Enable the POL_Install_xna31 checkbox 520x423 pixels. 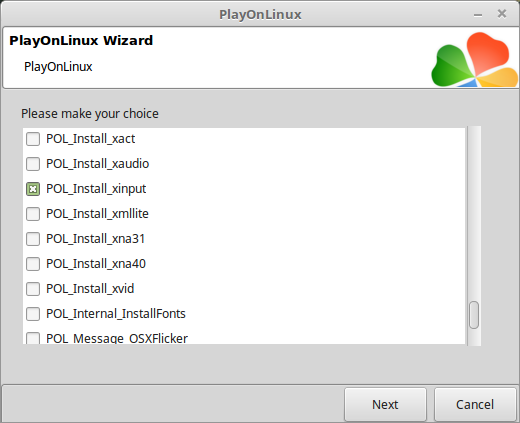[x=33, y=239]
